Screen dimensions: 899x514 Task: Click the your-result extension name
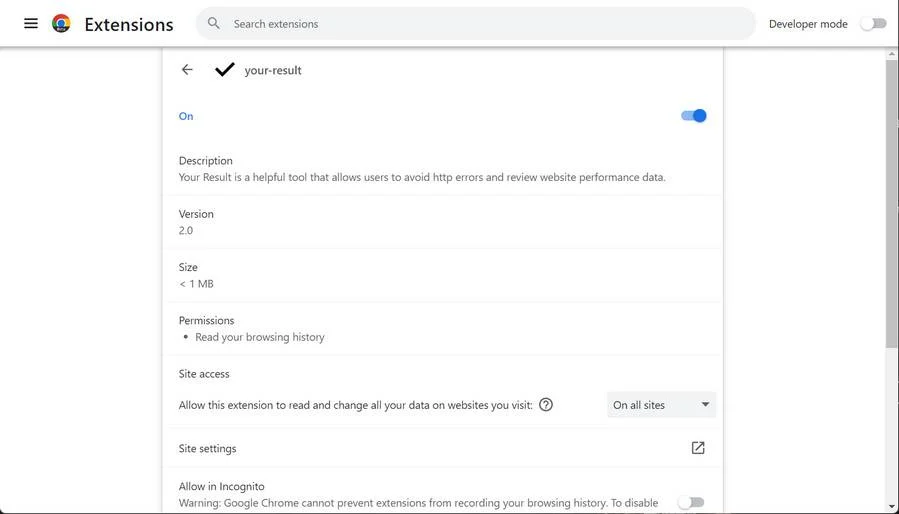pos(273,70)
